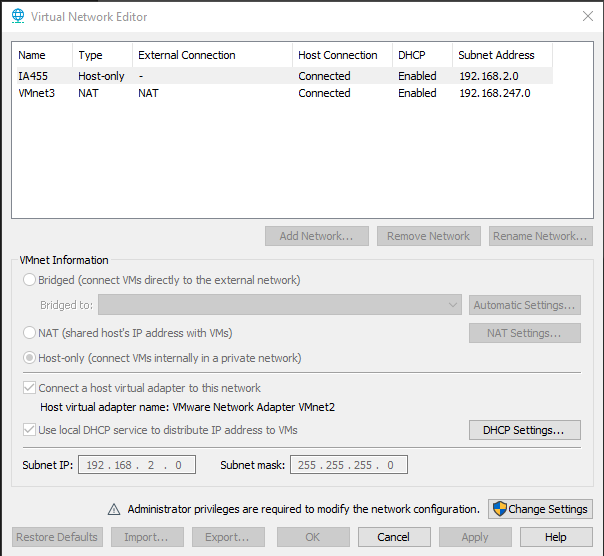Select the Bridged radio button
604x556 pixels.
point(29,280)
